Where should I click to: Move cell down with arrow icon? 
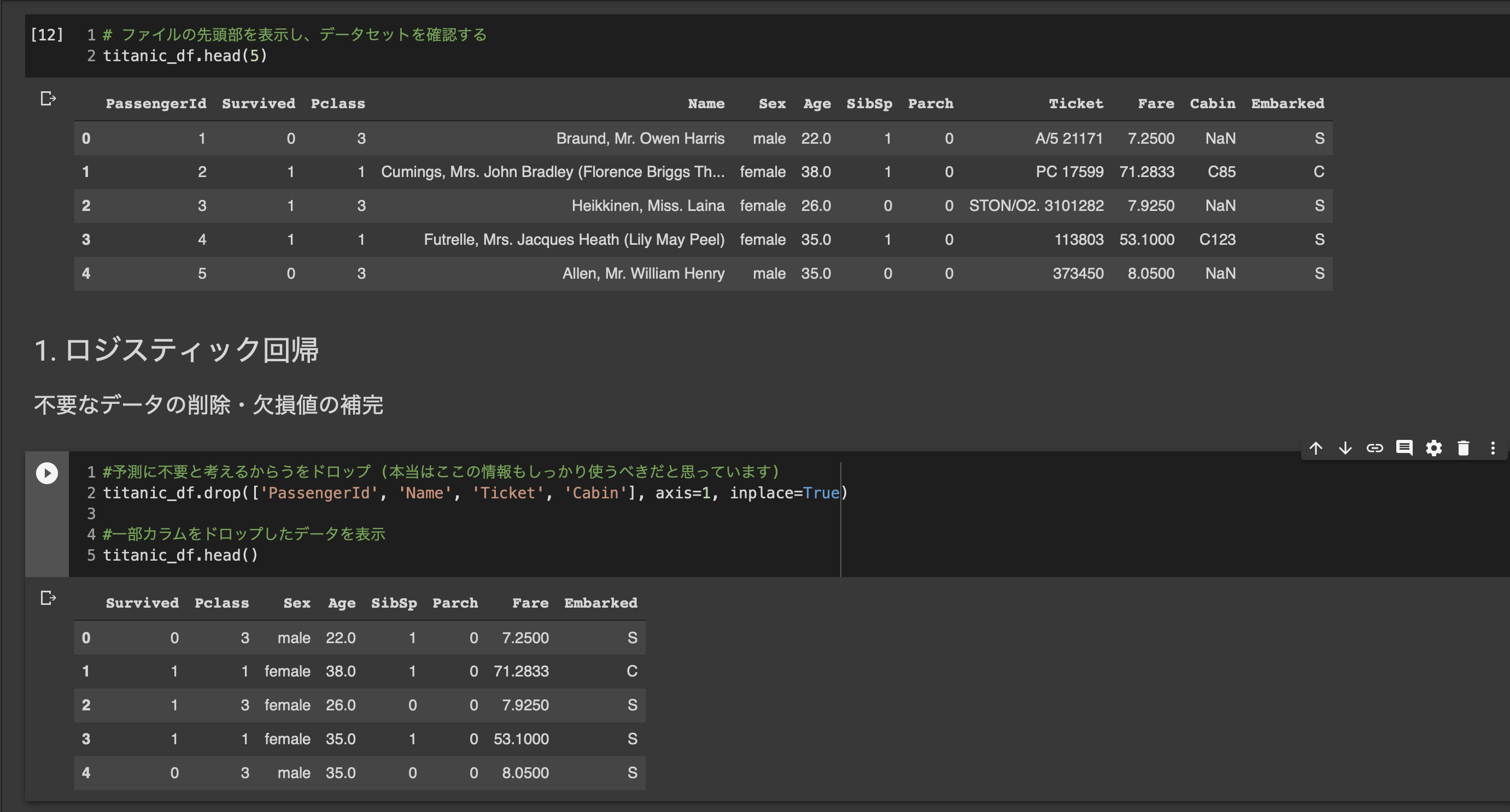tap(1345, 448)
